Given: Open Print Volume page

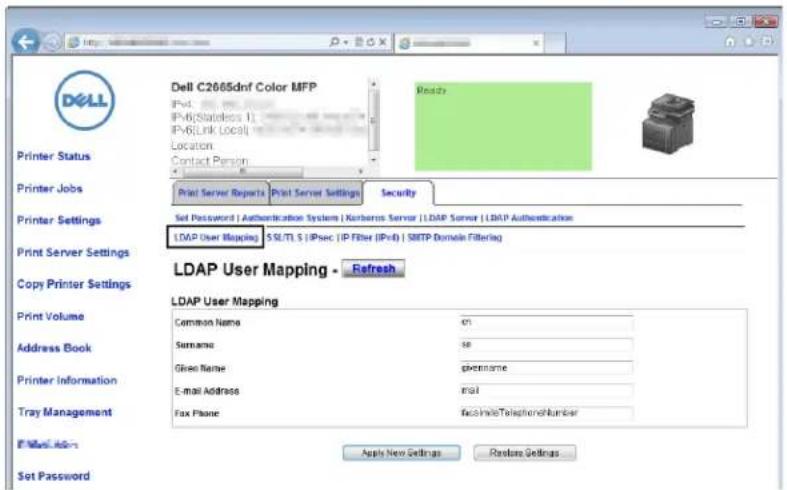Looking at the screenshot, I should coord(51,316).
